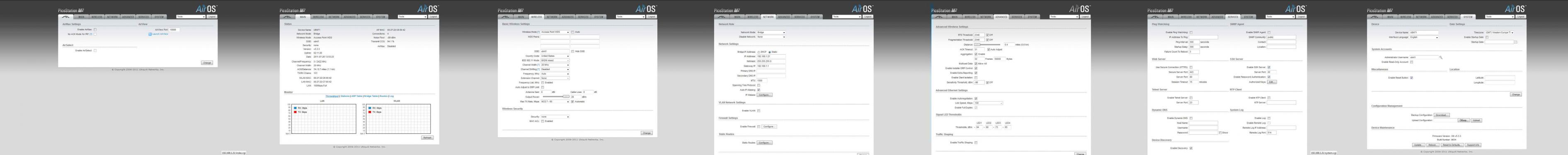Open the Link Speed, Mbps dropdown
1568x155 pixels.
point(989,103)
